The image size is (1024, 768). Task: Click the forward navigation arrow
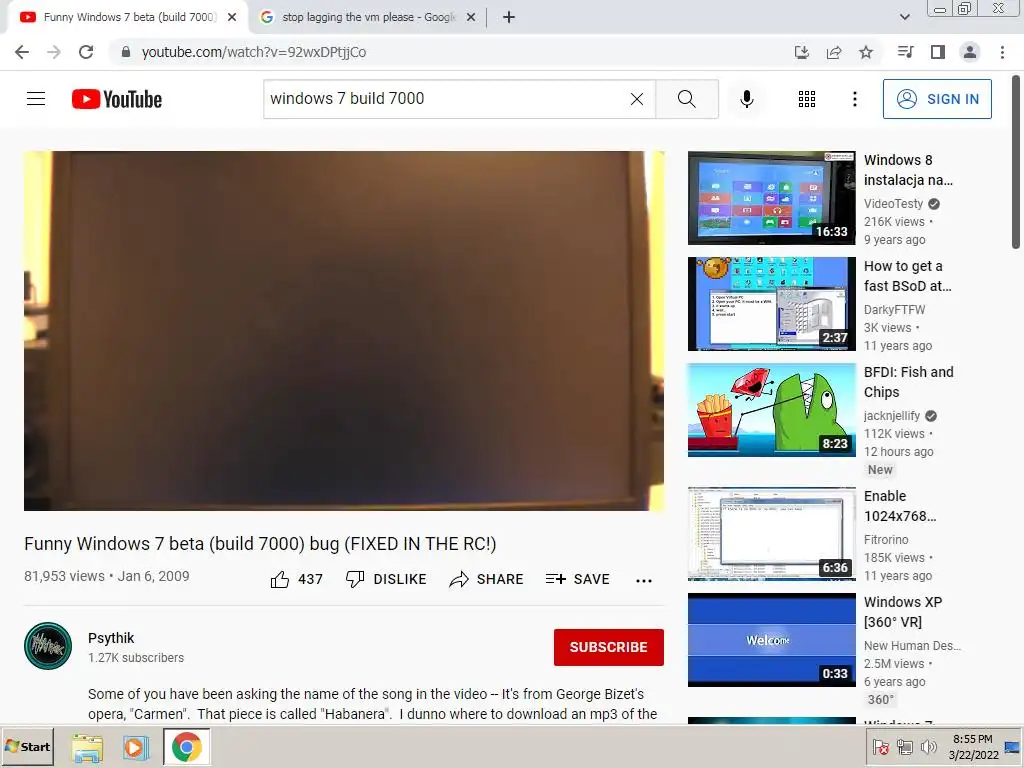pos(54,52)
